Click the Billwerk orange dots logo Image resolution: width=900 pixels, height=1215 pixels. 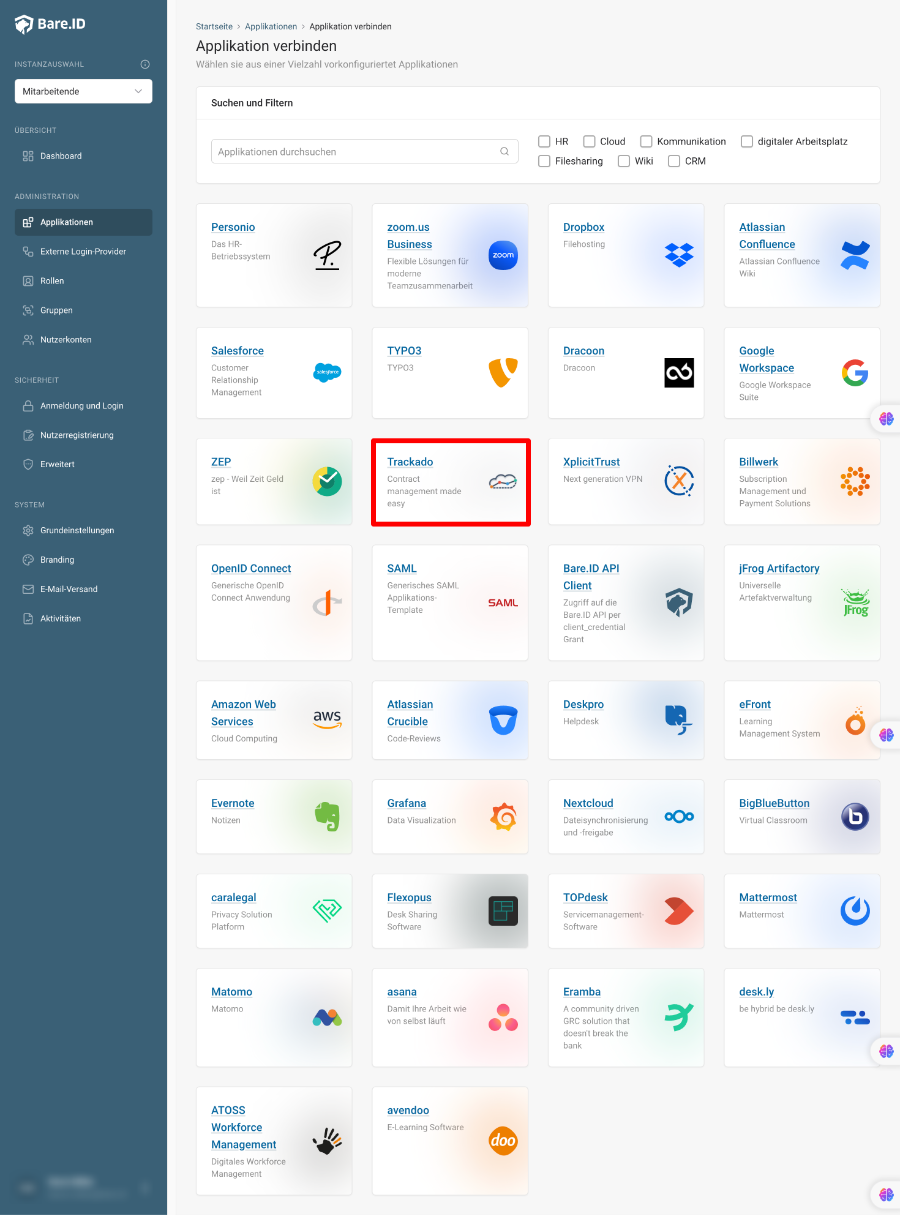[x=855, y=481]
